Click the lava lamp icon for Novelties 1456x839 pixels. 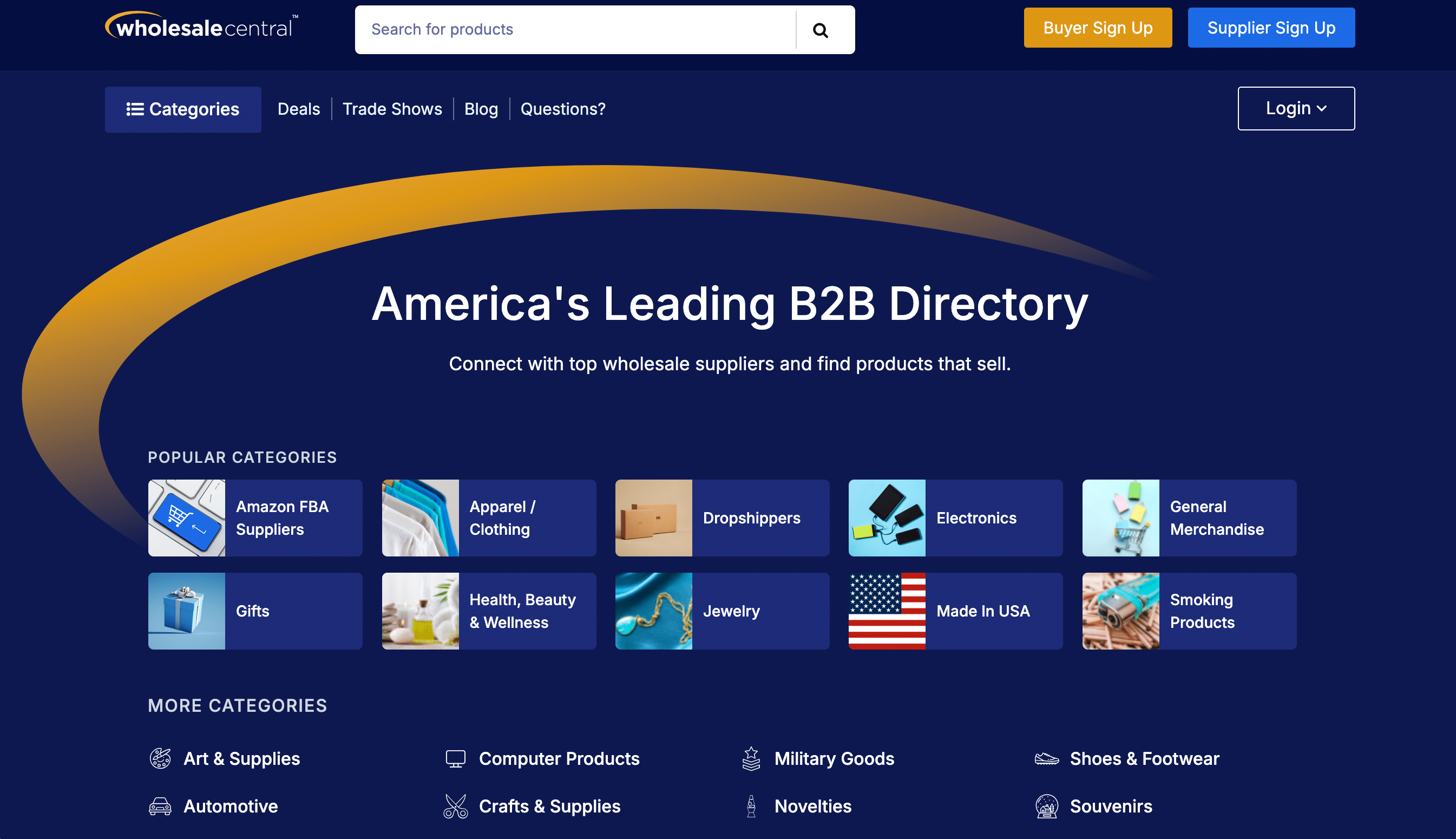pos(752,805)
